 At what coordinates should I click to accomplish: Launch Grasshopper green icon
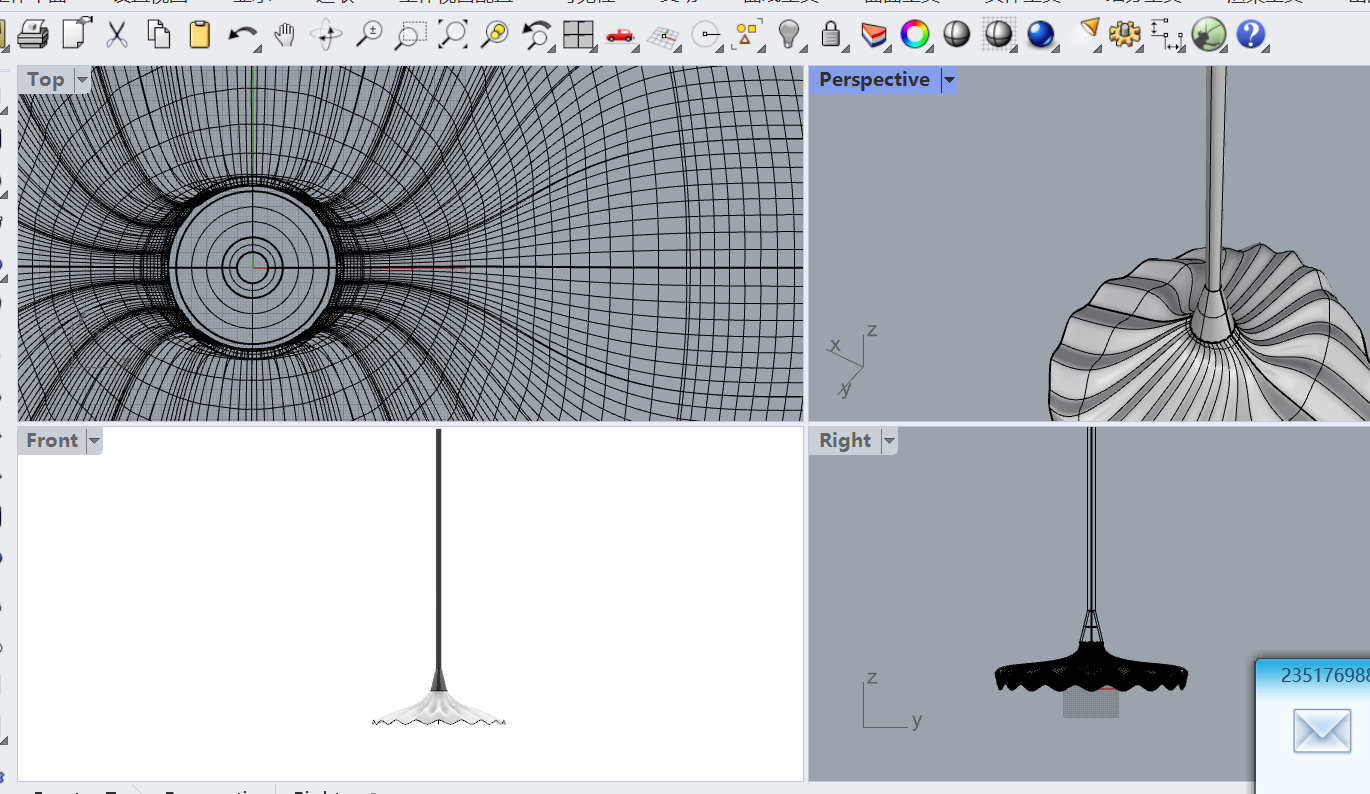[x=1209, y=35]
